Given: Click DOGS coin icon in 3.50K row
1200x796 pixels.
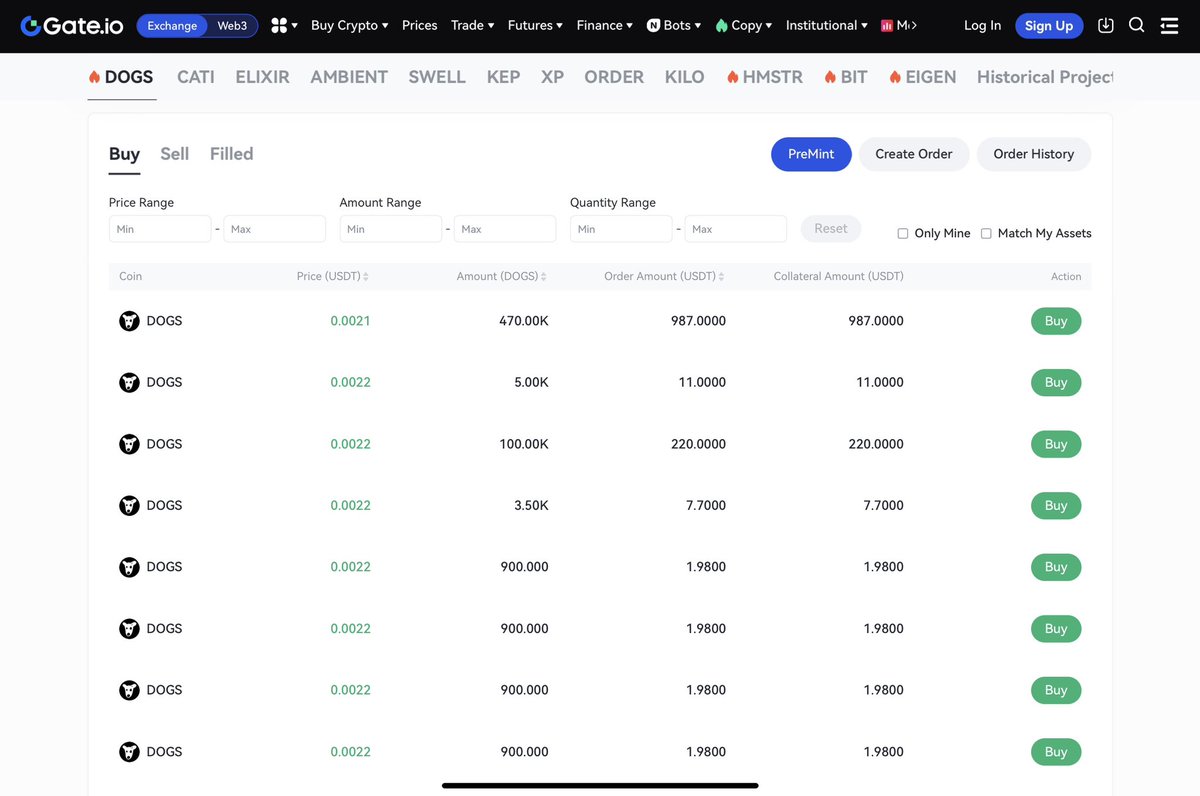Looking at the screenshot, I should click(129, 505).
